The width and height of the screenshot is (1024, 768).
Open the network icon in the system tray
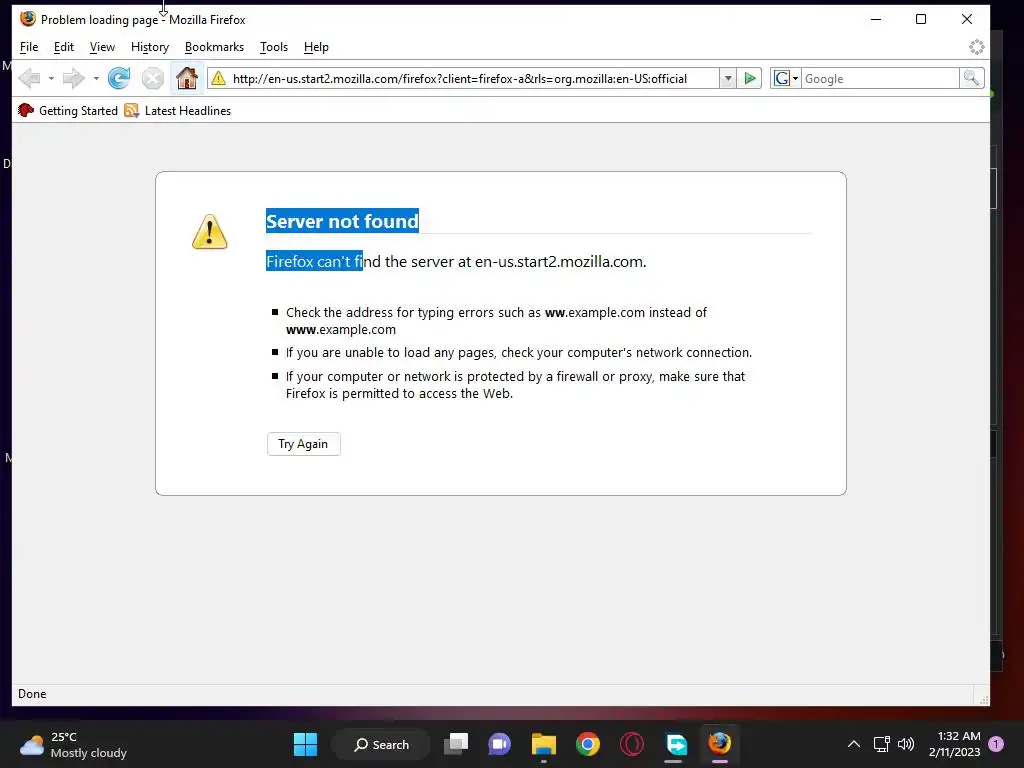coord(882,744)
